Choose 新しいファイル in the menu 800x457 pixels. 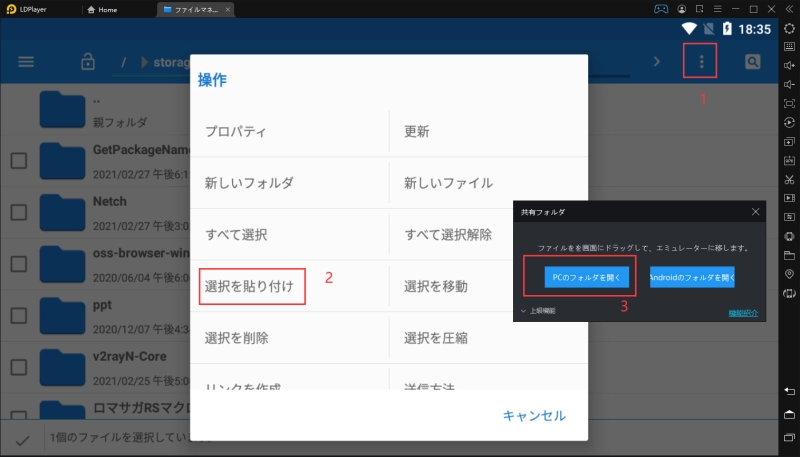point(489,183)
